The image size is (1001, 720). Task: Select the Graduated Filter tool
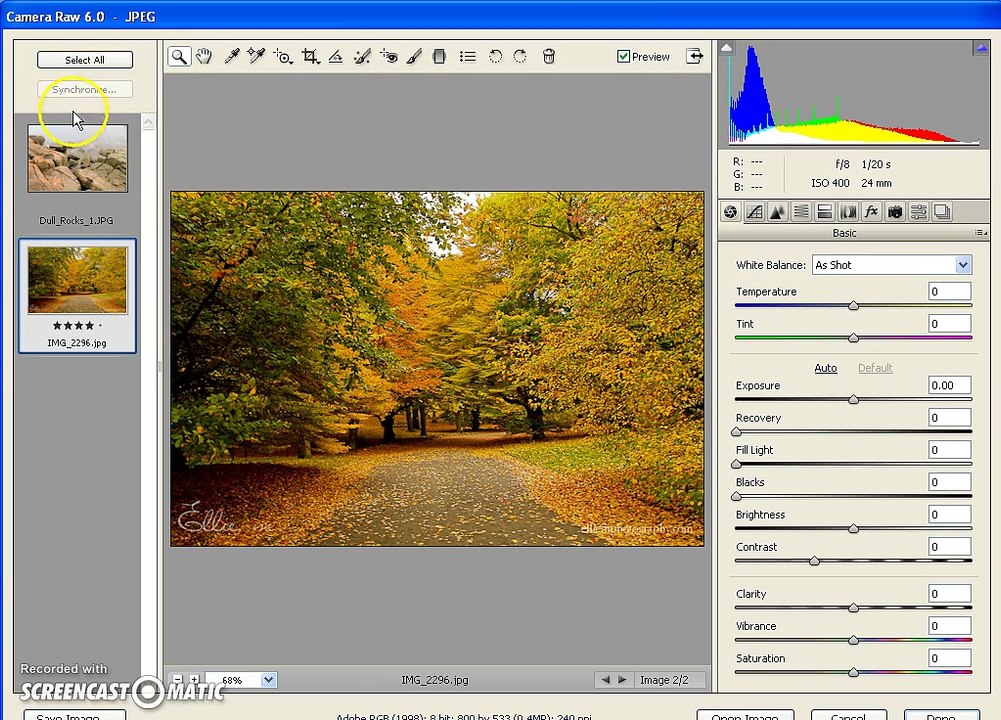point(439,56)
